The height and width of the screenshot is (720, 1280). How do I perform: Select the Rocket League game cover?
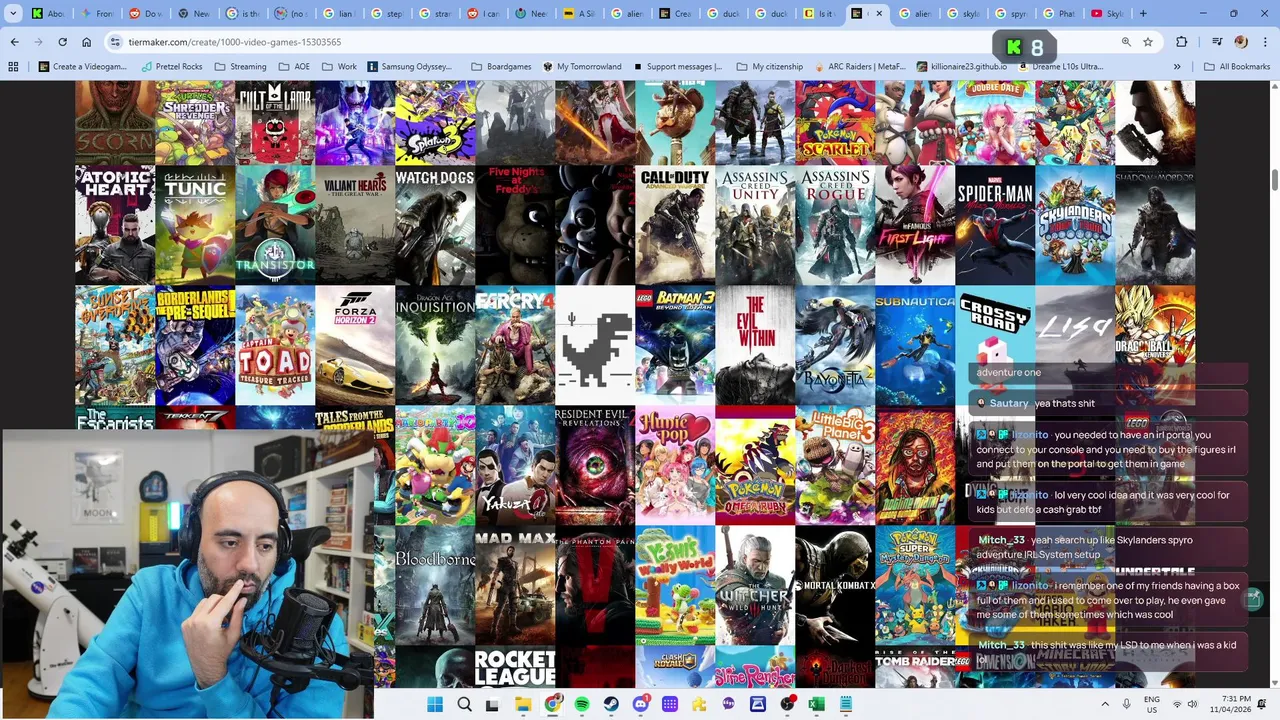(515, 667)
